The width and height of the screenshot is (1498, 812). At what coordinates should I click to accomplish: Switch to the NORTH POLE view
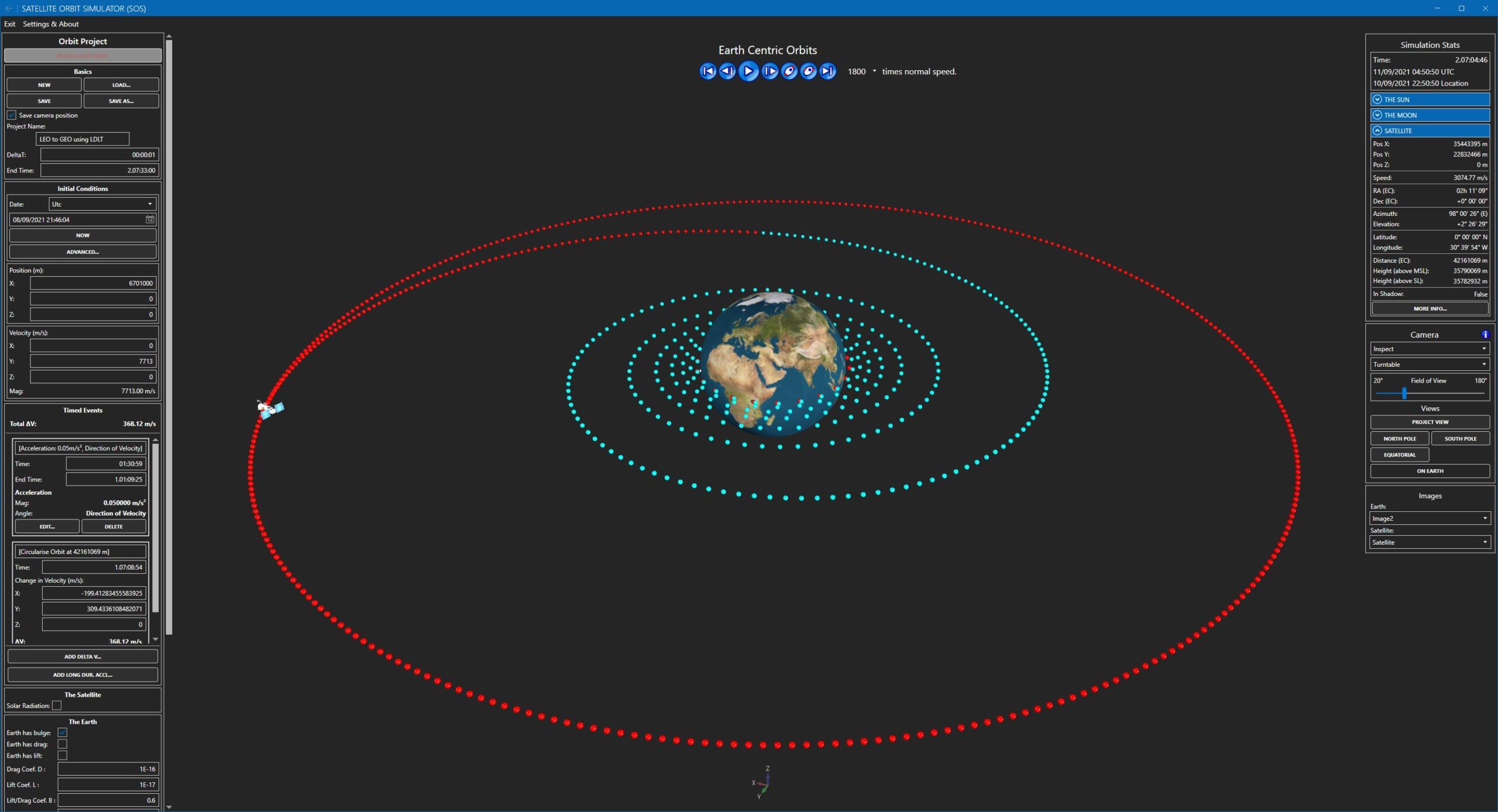click(x=1400, y=438)
